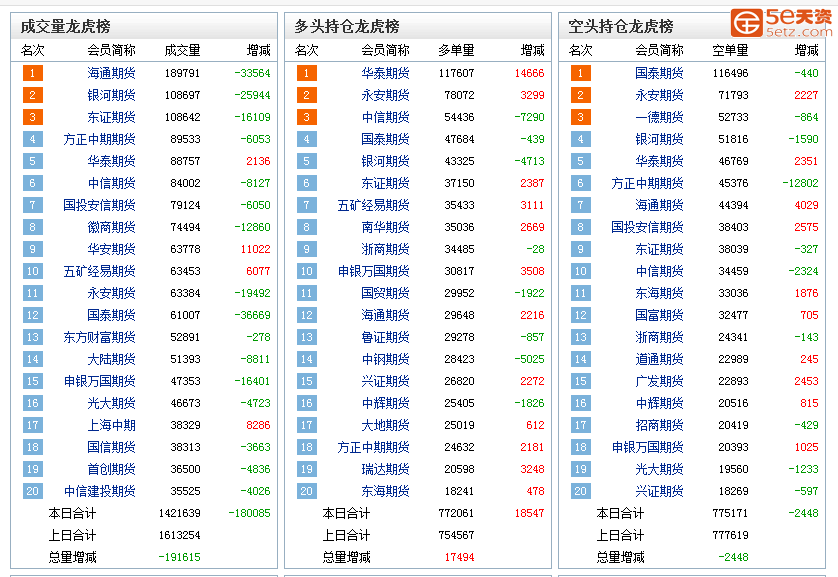
Task: Open 国泰期货 in 空头持仓龙虎榜
Action: pos(659,73)
